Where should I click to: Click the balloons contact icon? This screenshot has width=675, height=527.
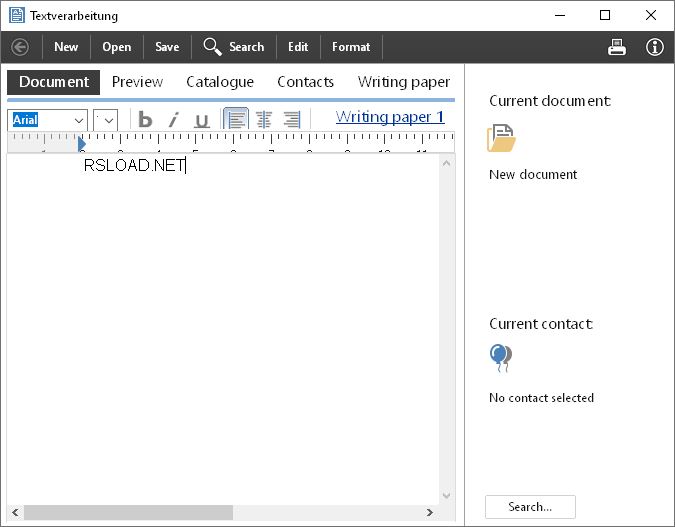pyautogui.click(x=500, y=357)
